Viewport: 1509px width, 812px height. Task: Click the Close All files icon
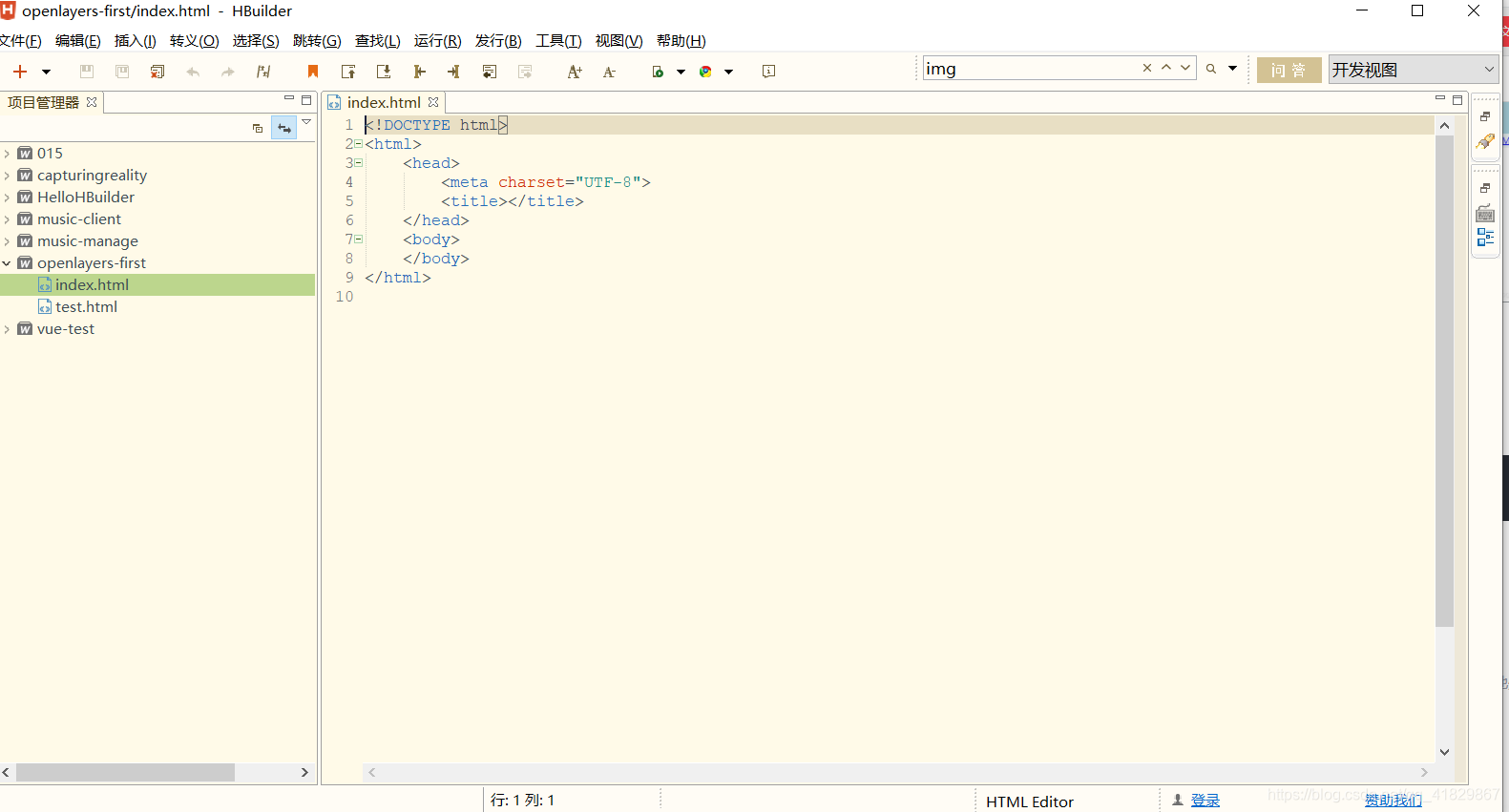point(157,72)
